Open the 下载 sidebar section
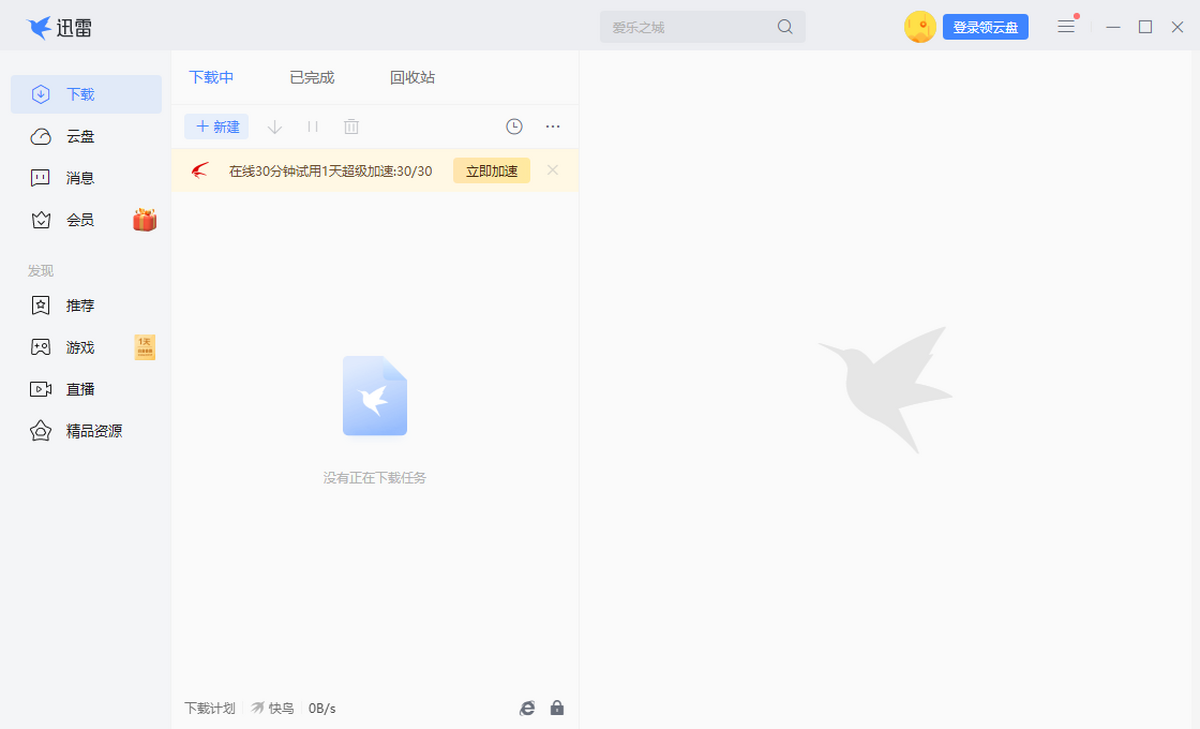 coord(86,94)
